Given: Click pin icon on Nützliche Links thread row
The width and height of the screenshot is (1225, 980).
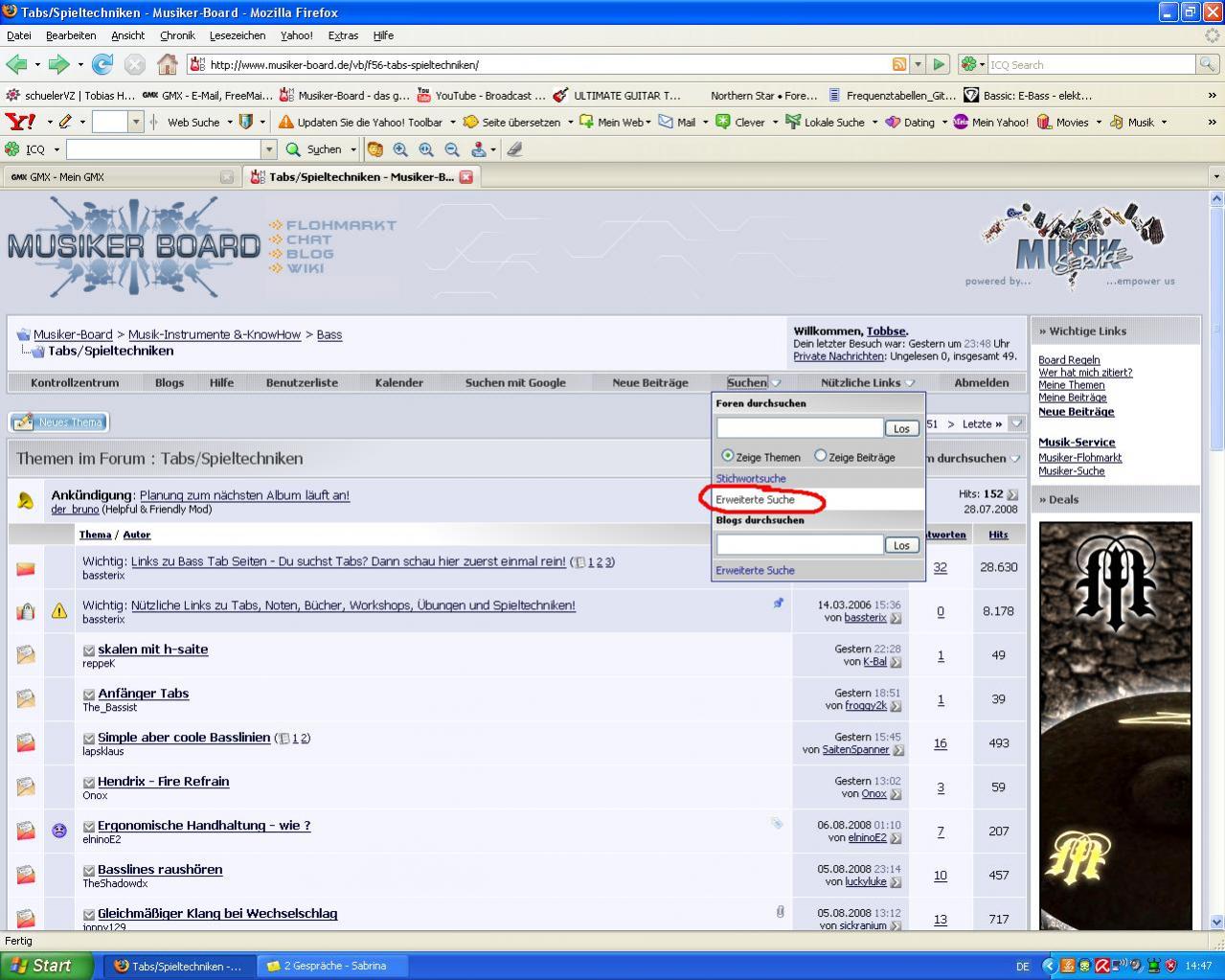Looking at the screenshot, I should coord(778,604).
